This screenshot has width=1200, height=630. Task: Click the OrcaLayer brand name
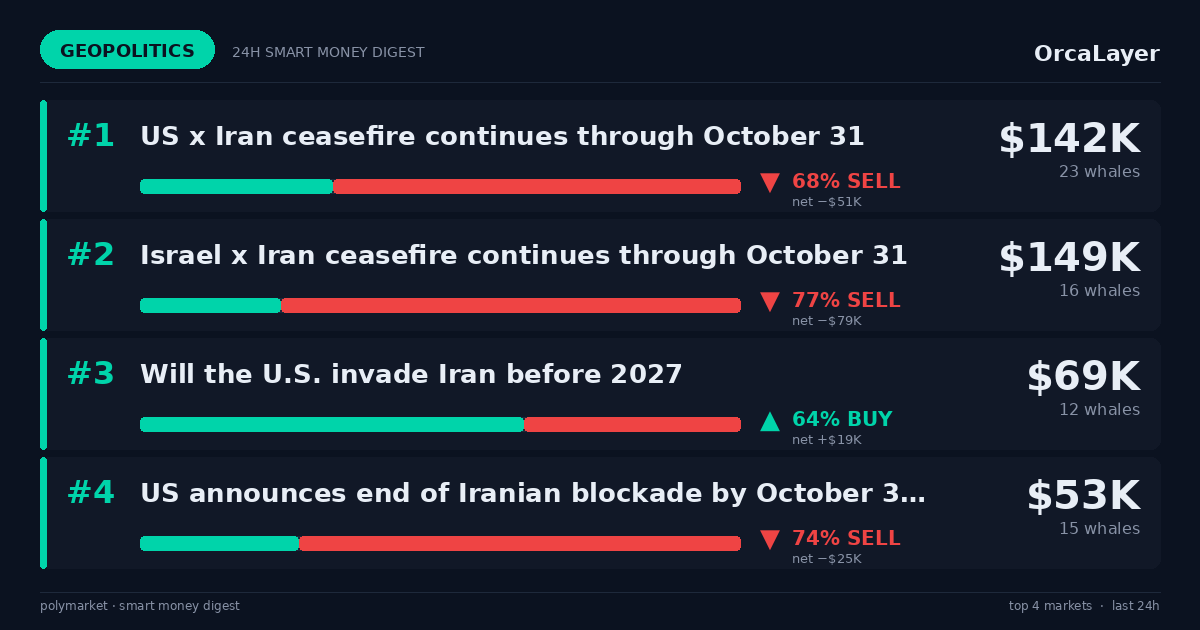coord(1096,54)
